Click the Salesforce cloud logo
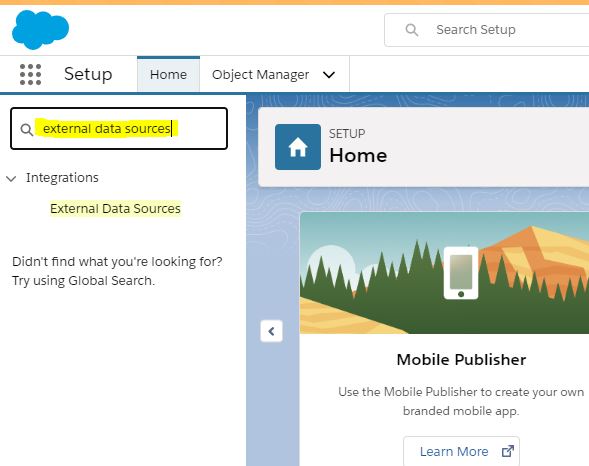The image size is (589, 466). (x=41, y=30)
